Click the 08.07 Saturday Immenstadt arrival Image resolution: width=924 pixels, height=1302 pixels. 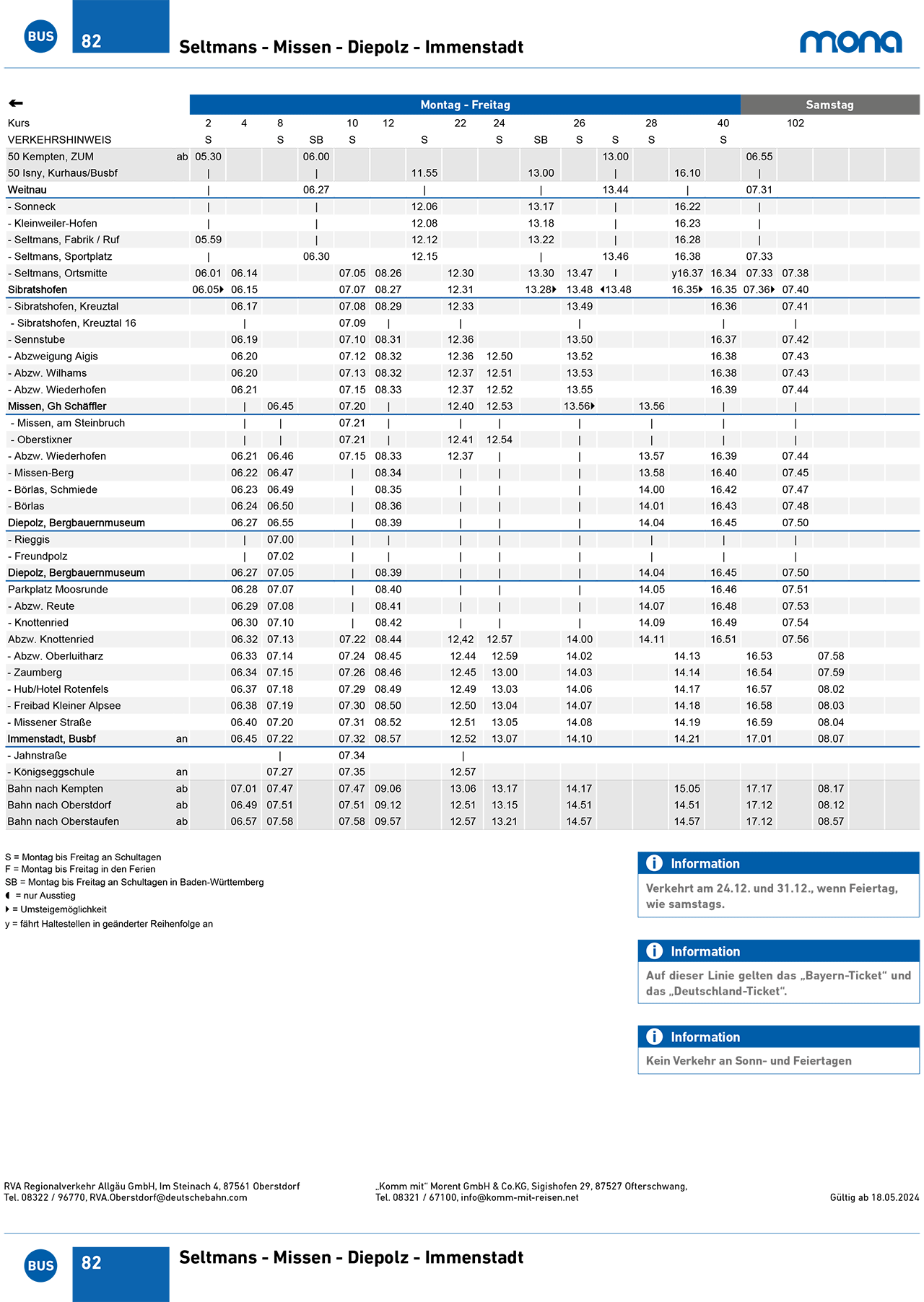pyautogui.click(x=831, y=739)
